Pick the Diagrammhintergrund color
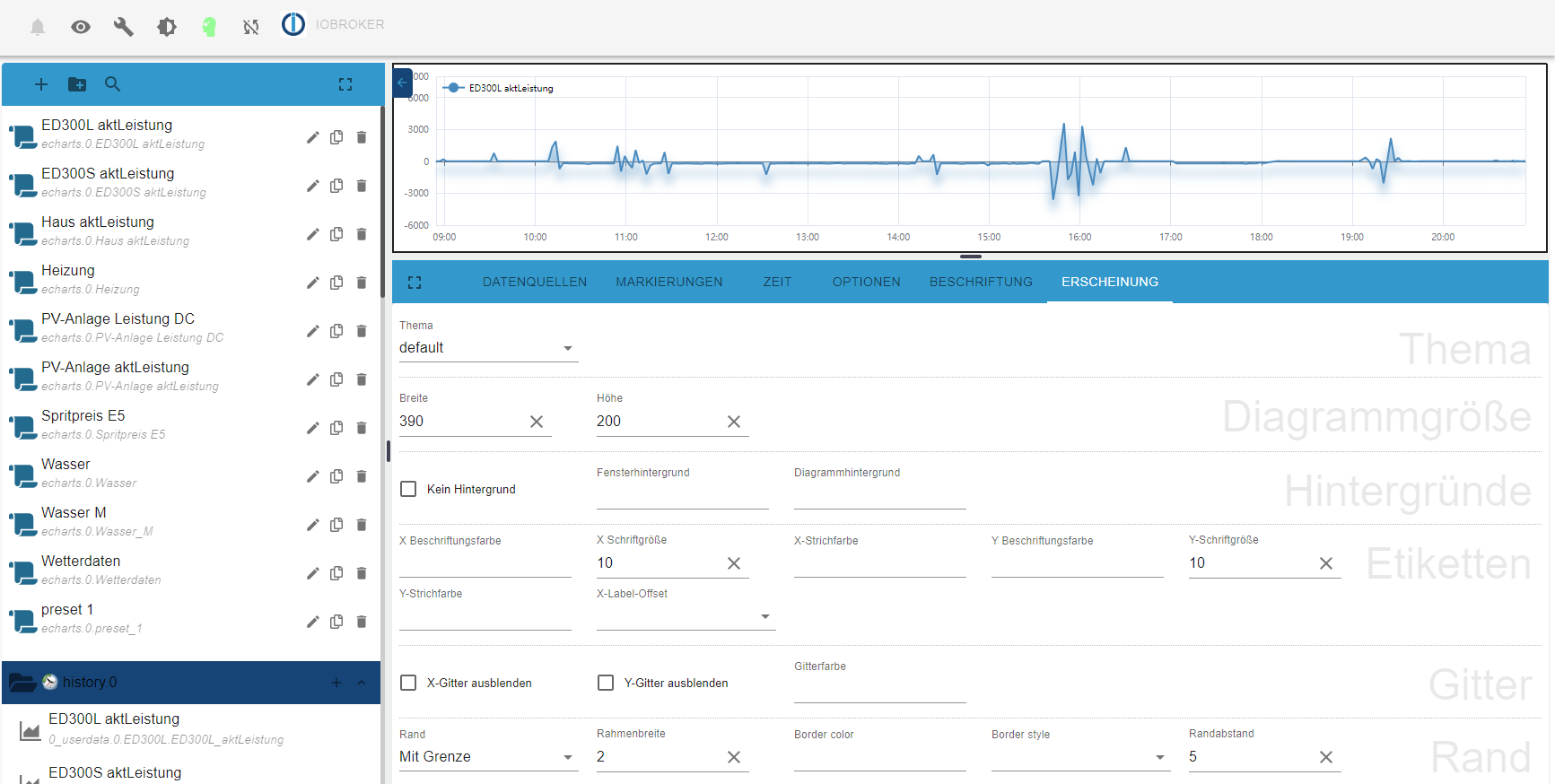This screenshot has width=1555, height=784. pos(879,496)
